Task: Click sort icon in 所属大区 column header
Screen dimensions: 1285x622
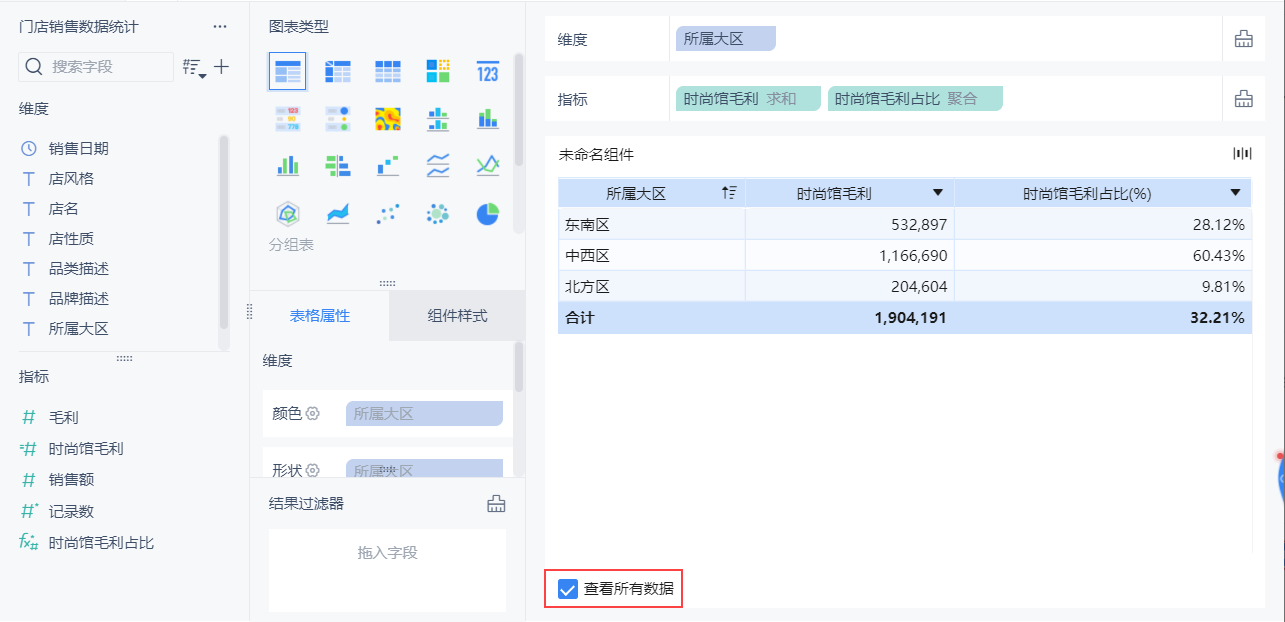Action: tap(729, 193)
